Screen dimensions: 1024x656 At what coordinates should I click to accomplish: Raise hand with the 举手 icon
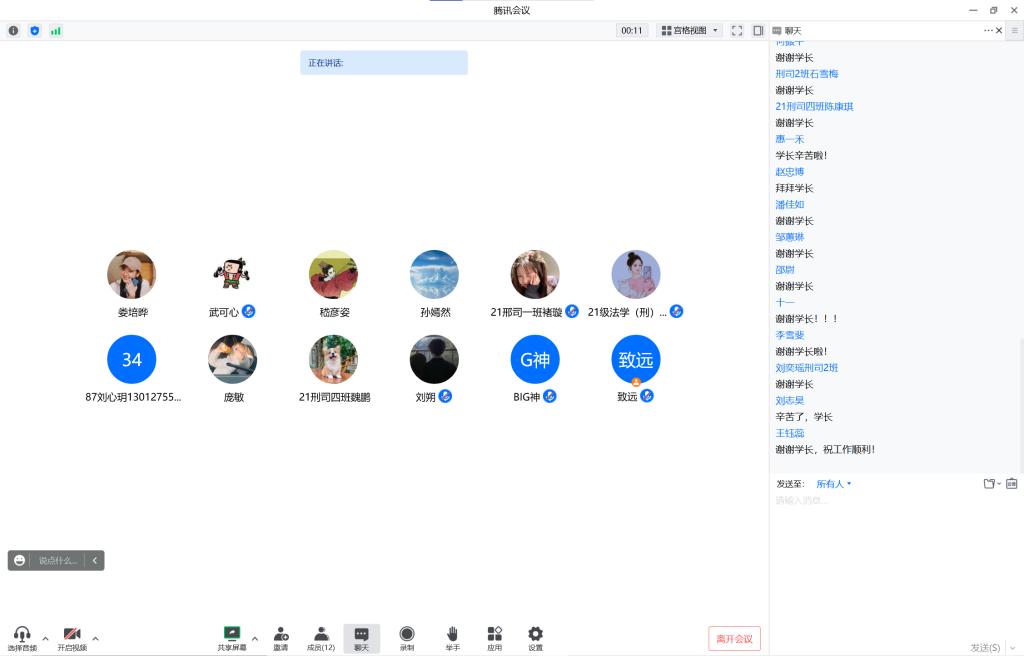(x=453, y=638)
